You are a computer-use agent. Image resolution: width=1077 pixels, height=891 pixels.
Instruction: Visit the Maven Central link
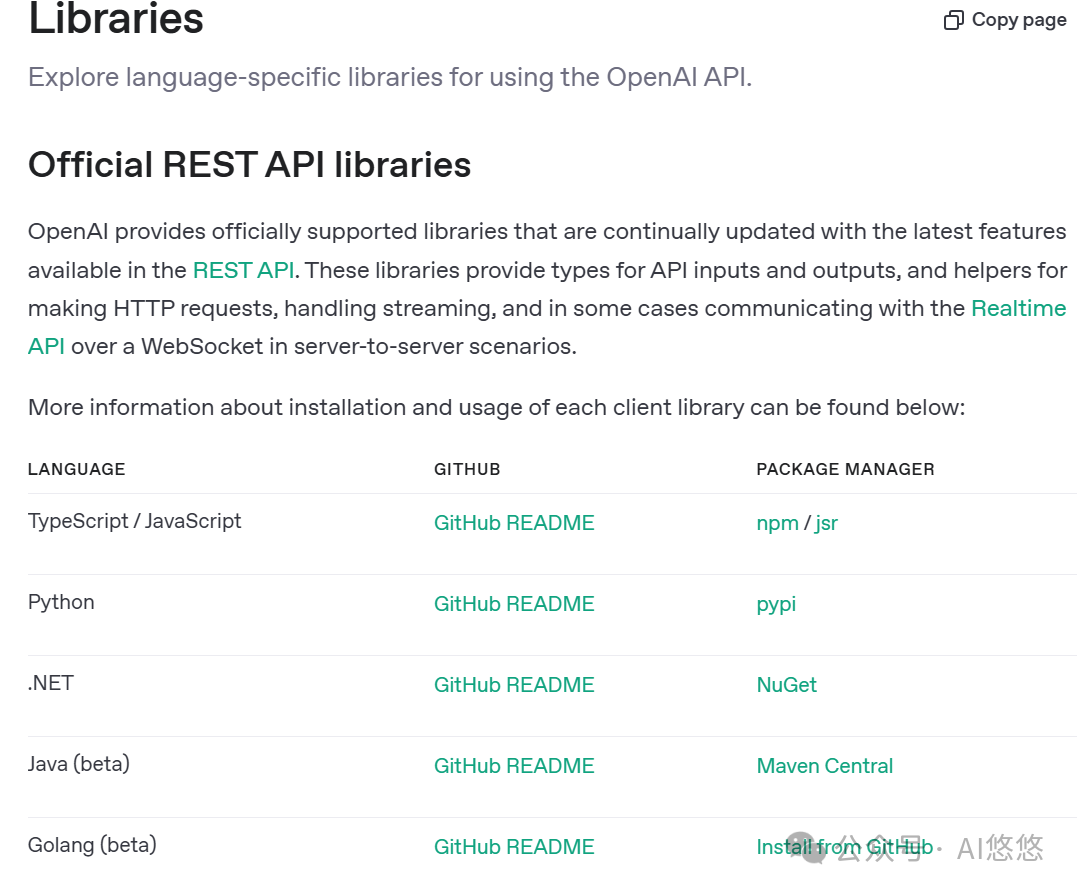(824, 766)
